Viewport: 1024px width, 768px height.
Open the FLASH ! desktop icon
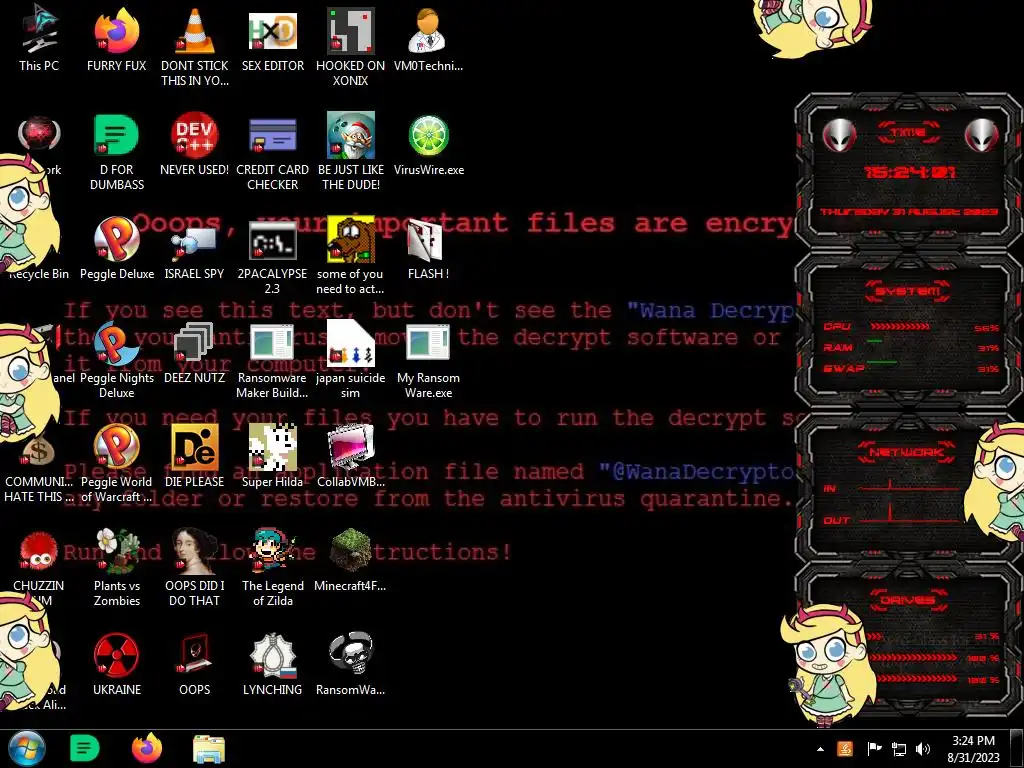pos(428,248)
